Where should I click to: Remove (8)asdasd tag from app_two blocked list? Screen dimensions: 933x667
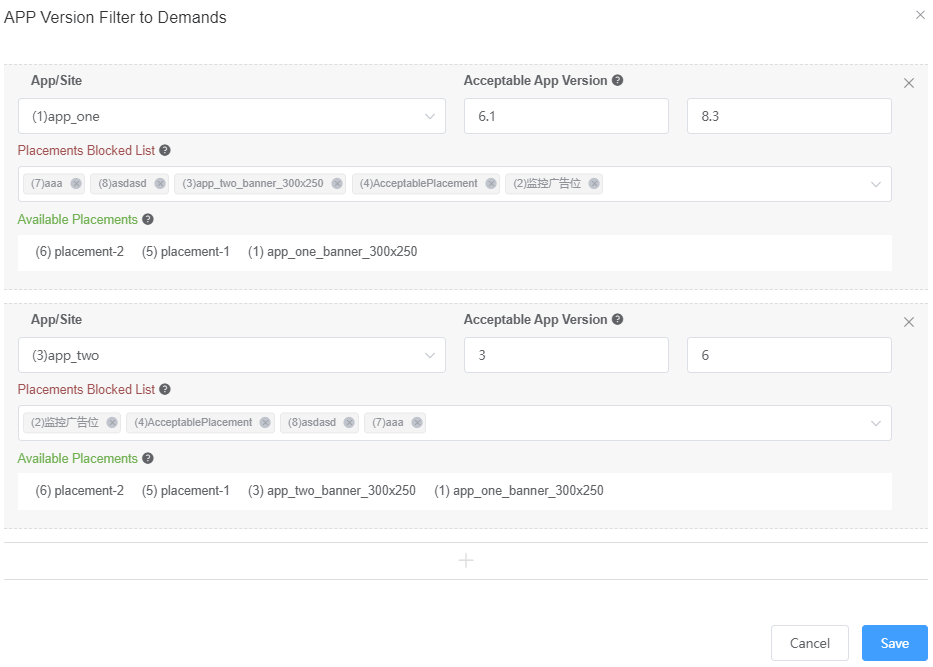click(x=349, y=422)
